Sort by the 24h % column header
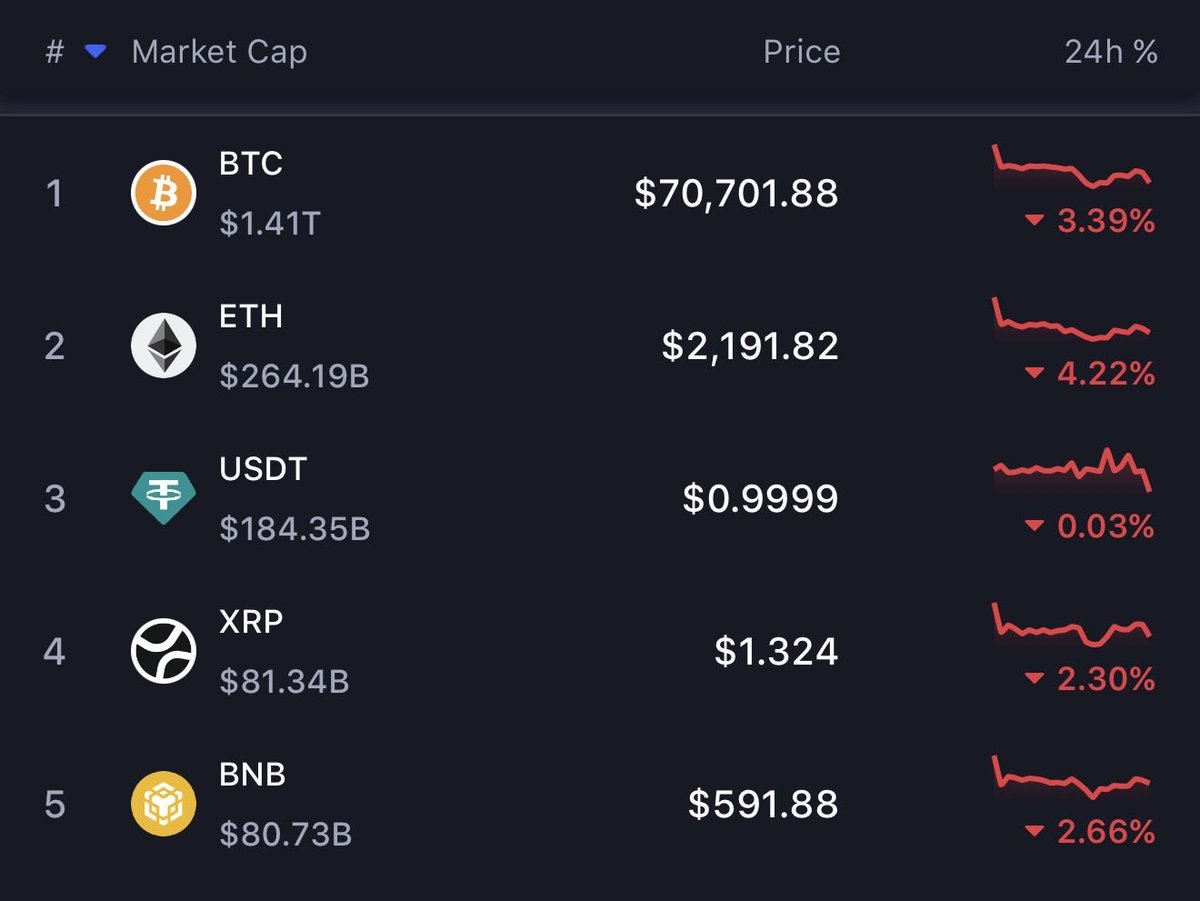This screenshot has height=901, width=1200. pos(1110,52)
